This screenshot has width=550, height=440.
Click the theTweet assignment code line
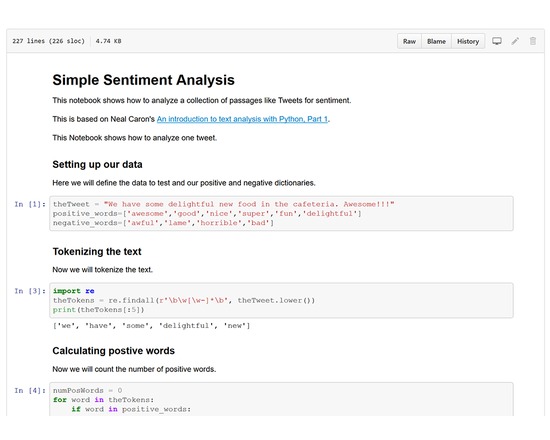pos(223,204)
